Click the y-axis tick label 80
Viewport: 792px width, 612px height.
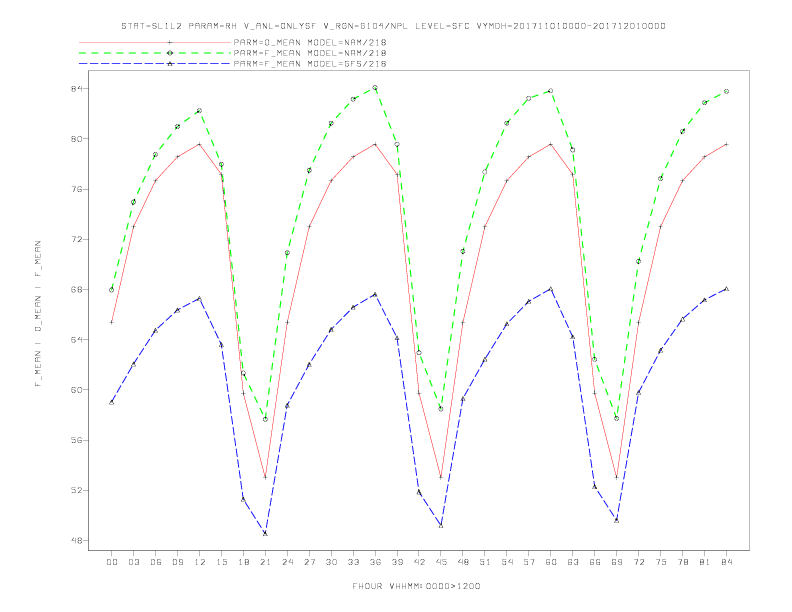click(76, 139)
